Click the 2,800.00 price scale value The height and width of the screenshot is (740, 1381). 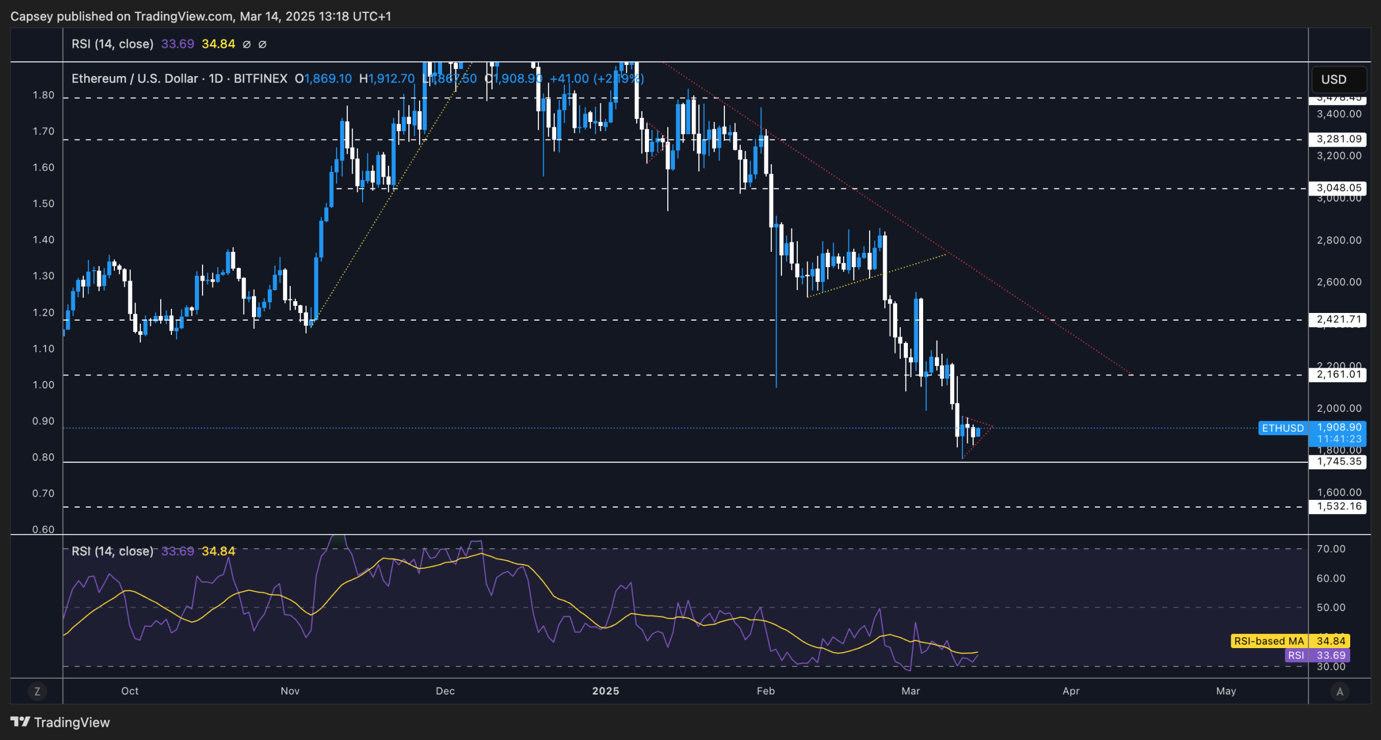(1340, 240)
